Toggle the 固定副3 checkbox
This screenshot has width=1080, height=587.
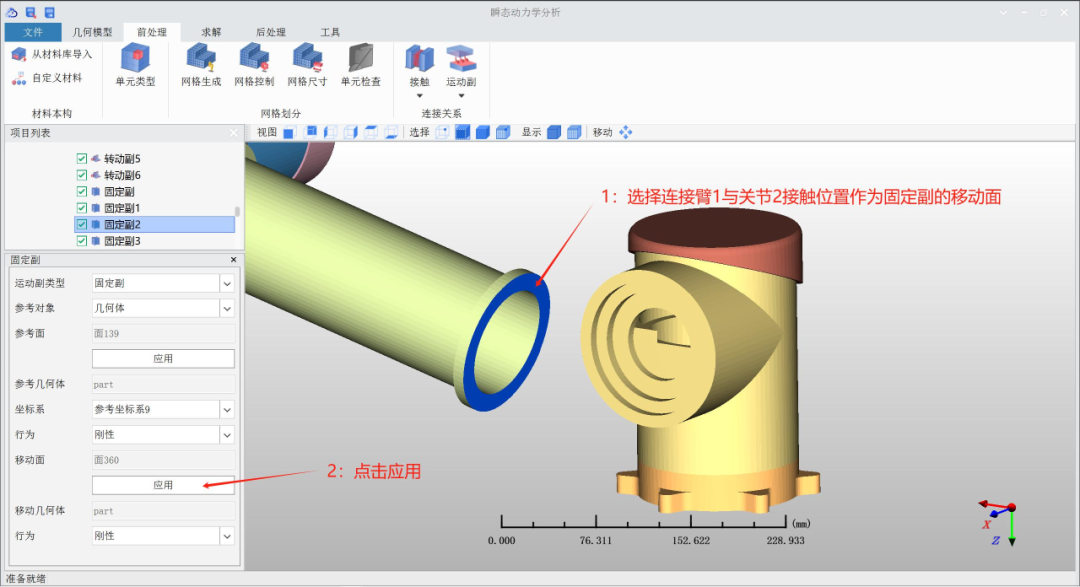coord(82,241)
